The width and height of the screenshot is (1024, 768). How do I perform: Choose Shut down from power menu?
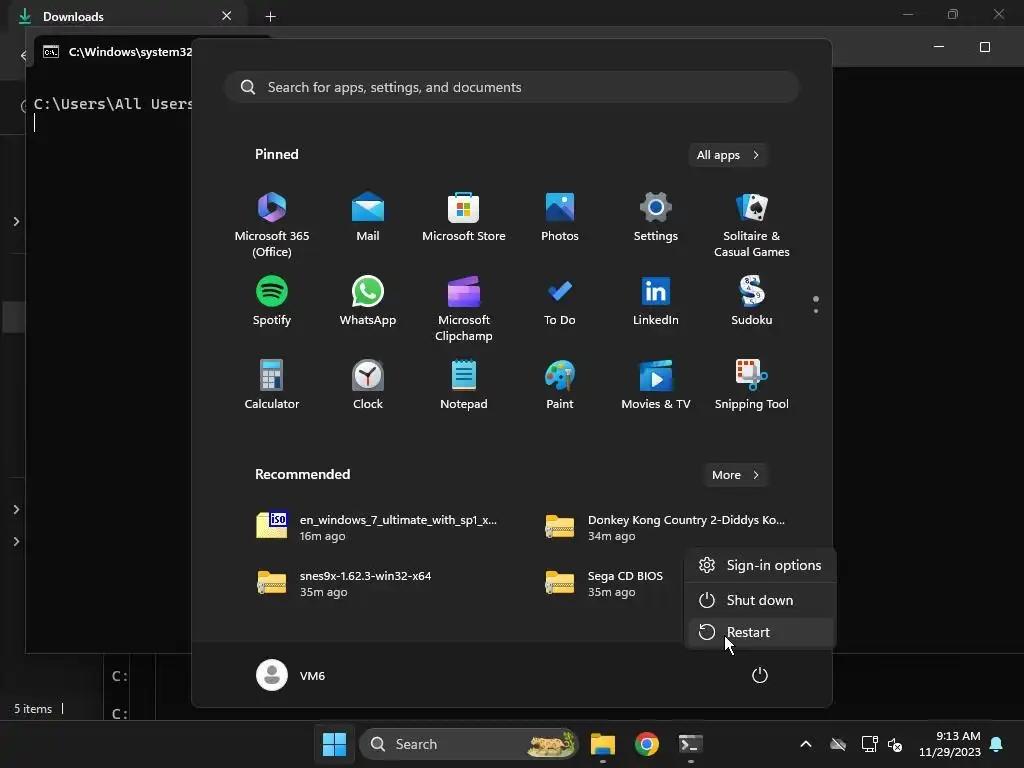pos(760,600)
